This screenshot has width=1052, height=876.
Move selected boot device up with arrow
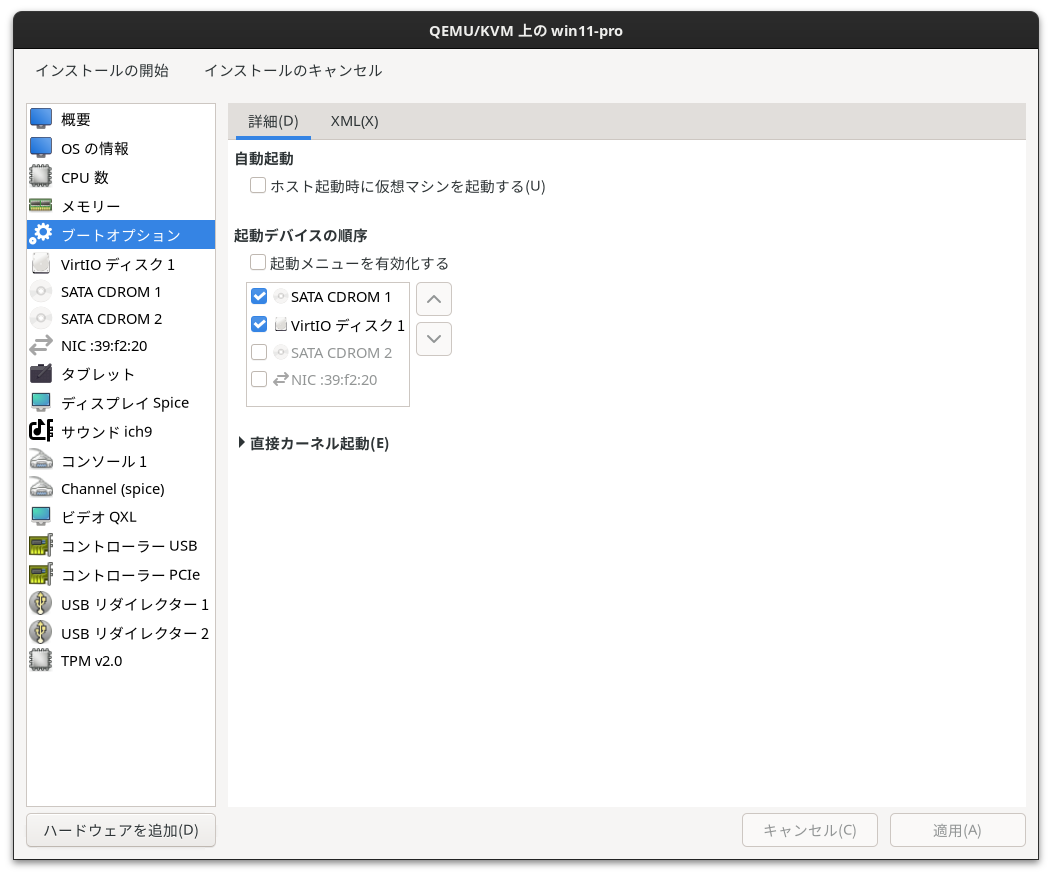433,298
